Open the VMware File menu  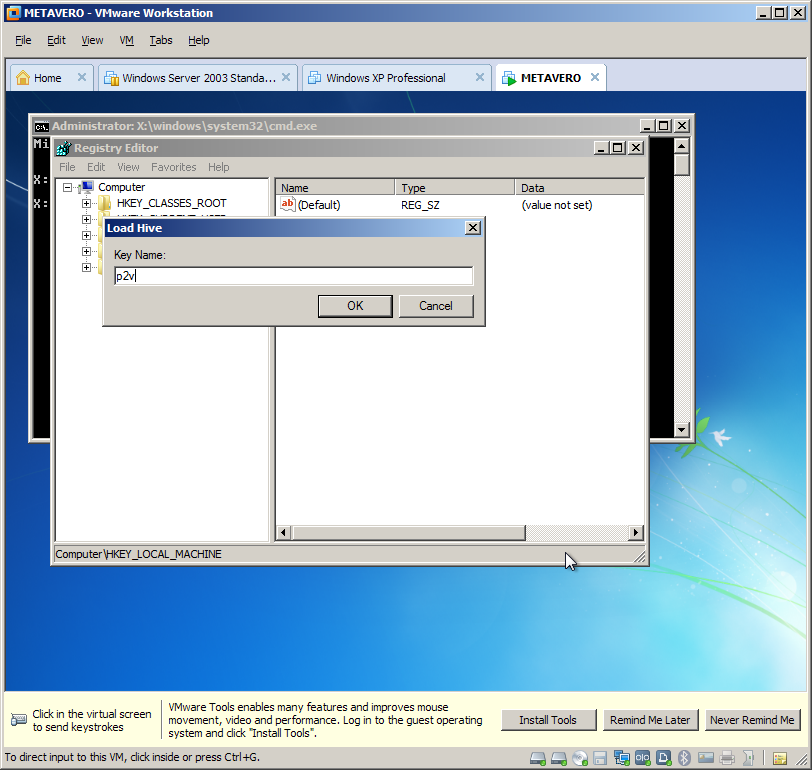[x=23, y=40]
